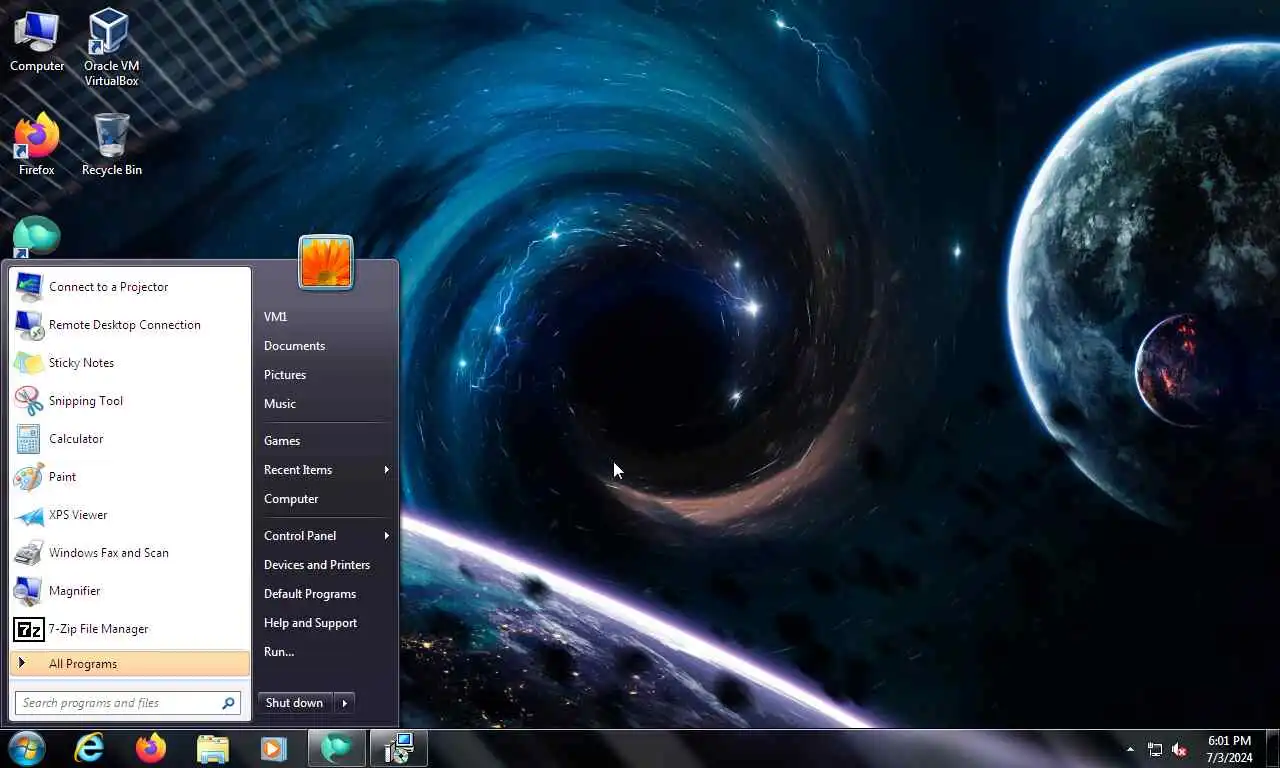This screenshot has height=768, width=1280.
Task: Open Pictures from the Start menu
Action: click(x=285, y=375)
